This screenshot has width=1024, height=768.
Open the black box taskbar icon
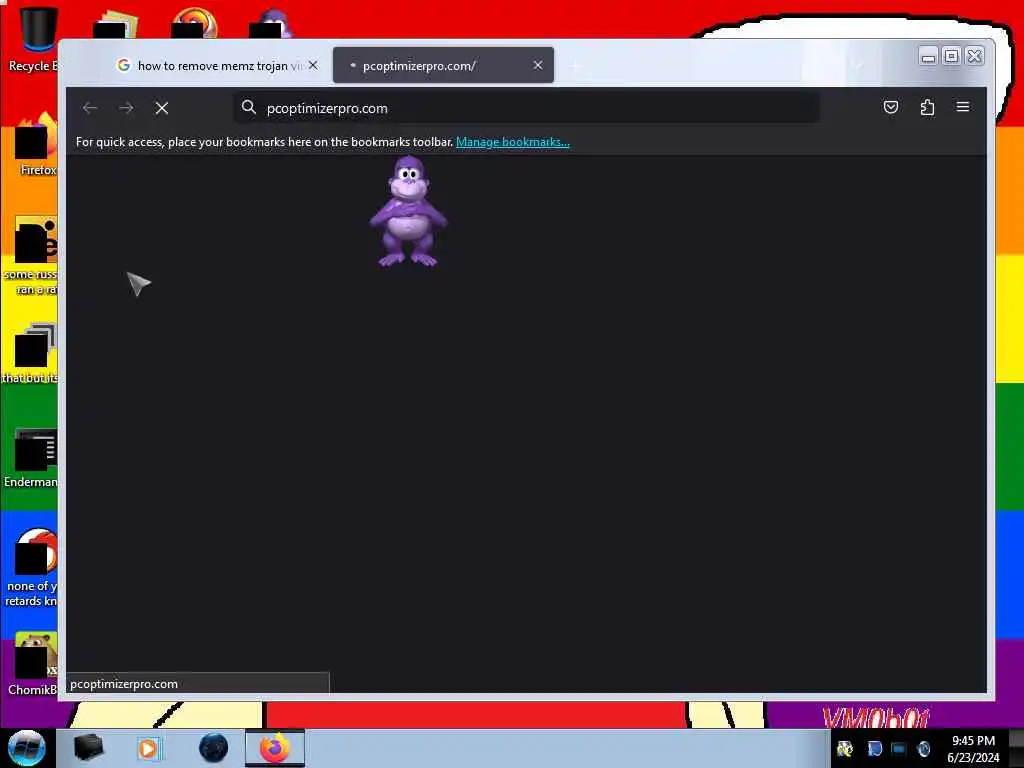89,748
